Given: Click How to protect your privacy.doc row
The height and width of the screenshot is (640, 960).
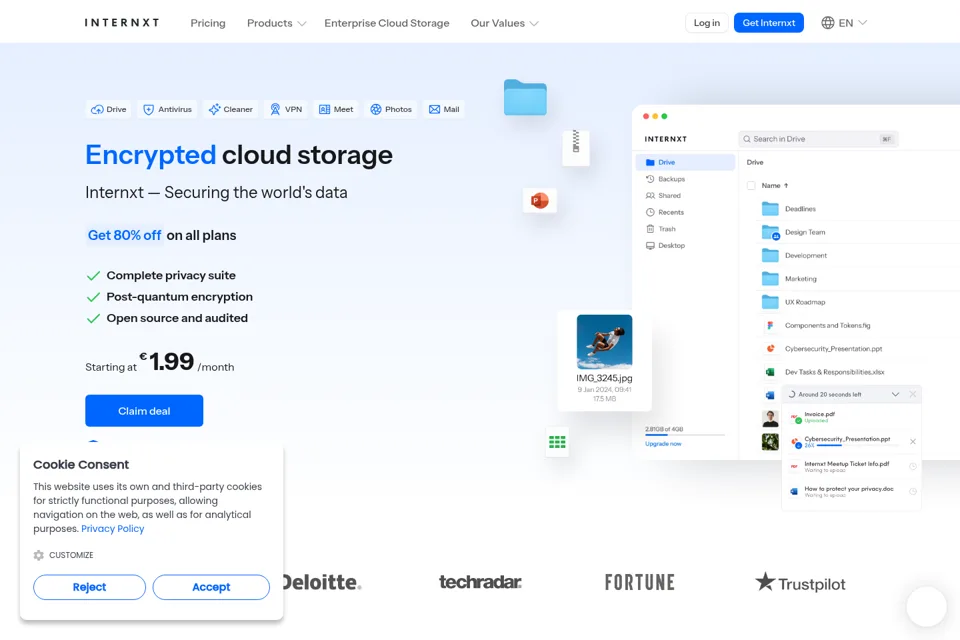Looking at the screenshot, I should pos(851,491).
